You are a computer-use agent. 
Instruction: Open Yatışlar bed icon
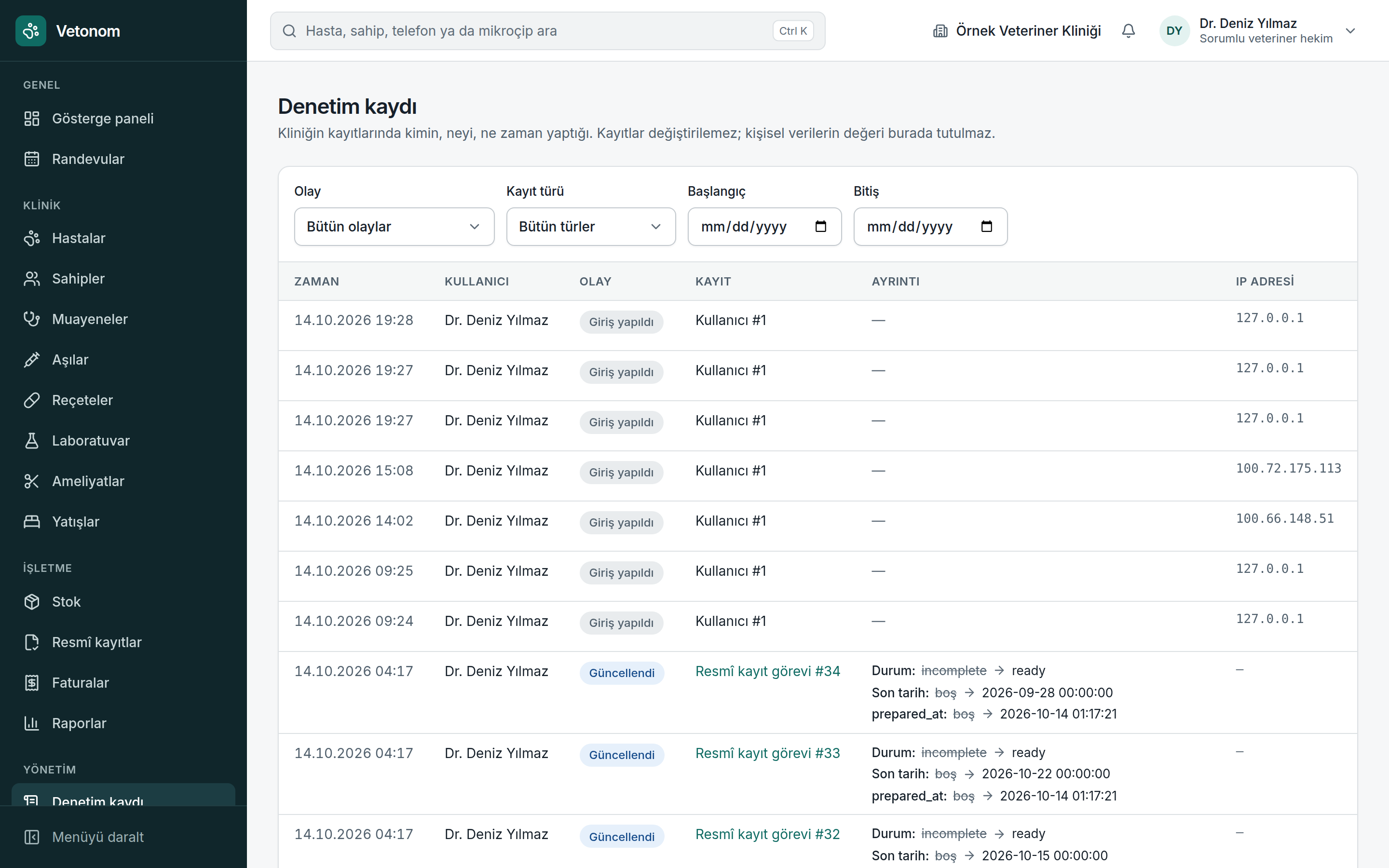31,521
